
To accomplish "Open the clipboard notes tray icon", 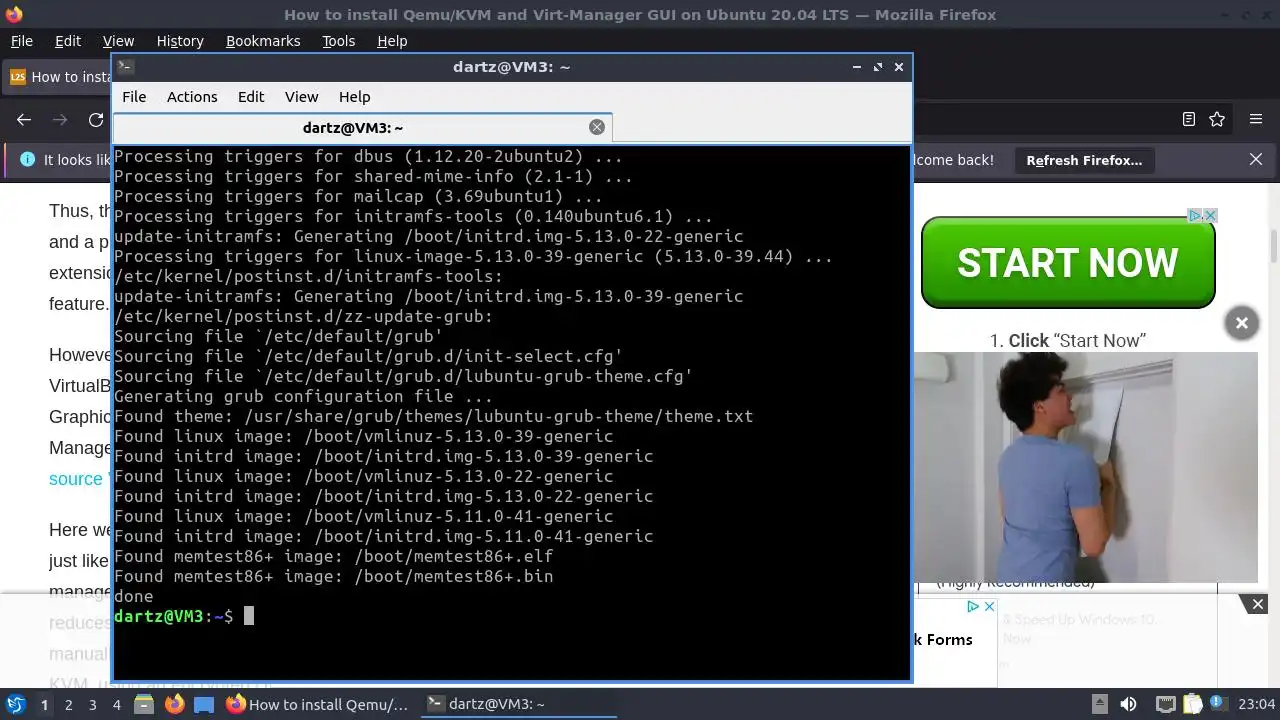I will [x=1194, y=704].
